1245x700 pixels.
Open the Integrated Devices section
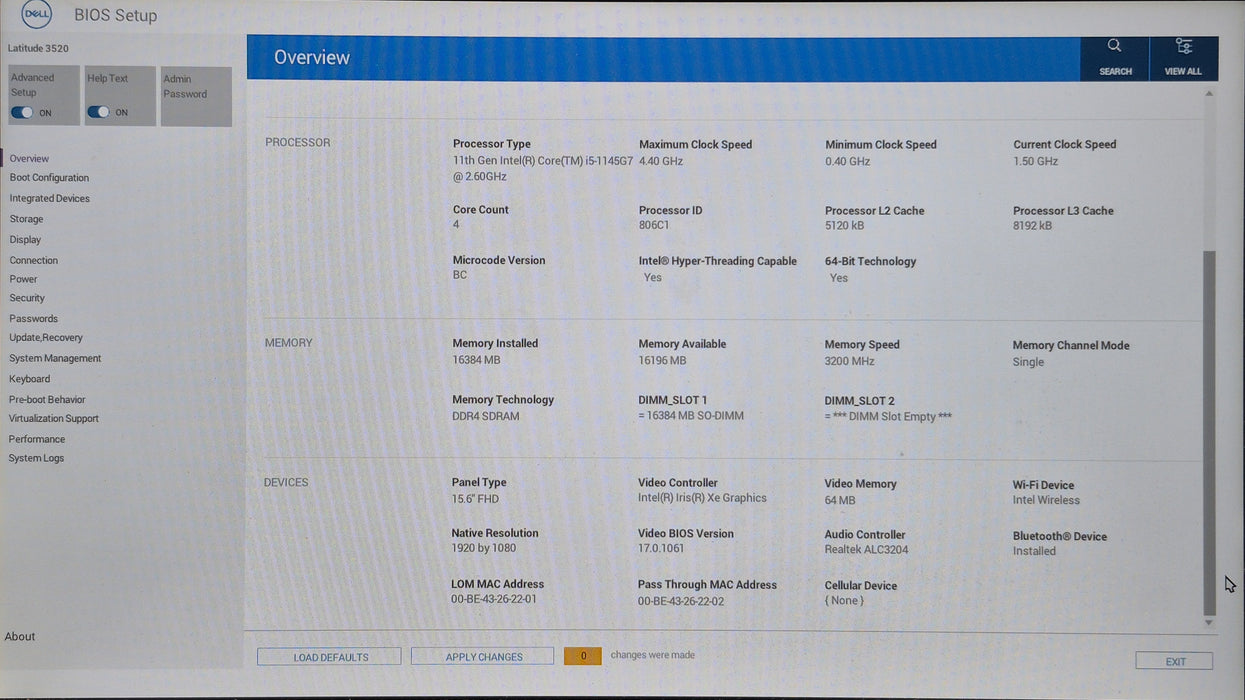pyautogui.click(x=49, y=199)
